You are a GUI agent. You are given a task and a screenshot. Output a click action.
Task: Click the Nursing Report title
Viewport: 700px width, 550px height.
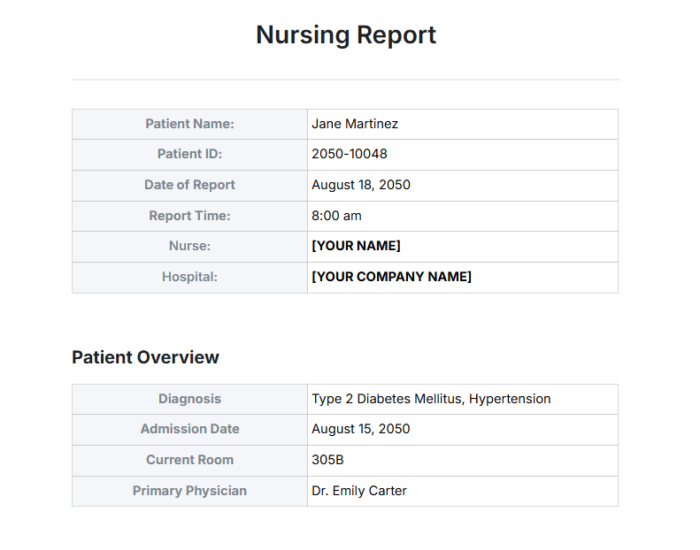[346, 34]
